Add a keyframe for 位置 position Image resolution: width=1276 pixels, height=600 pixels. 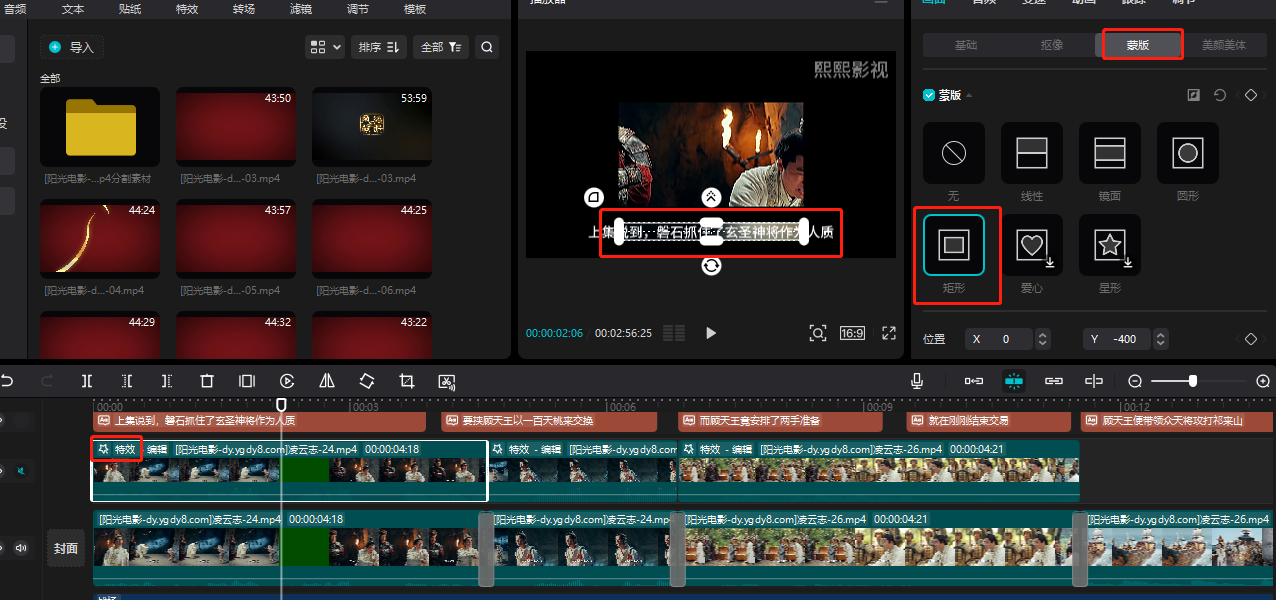click(1250, 339)
